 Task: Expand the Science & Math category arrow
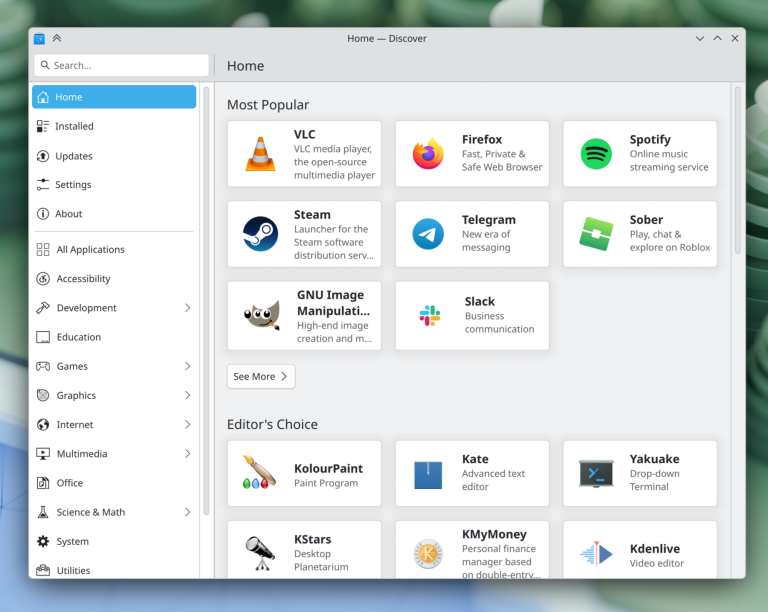[188, 512]
